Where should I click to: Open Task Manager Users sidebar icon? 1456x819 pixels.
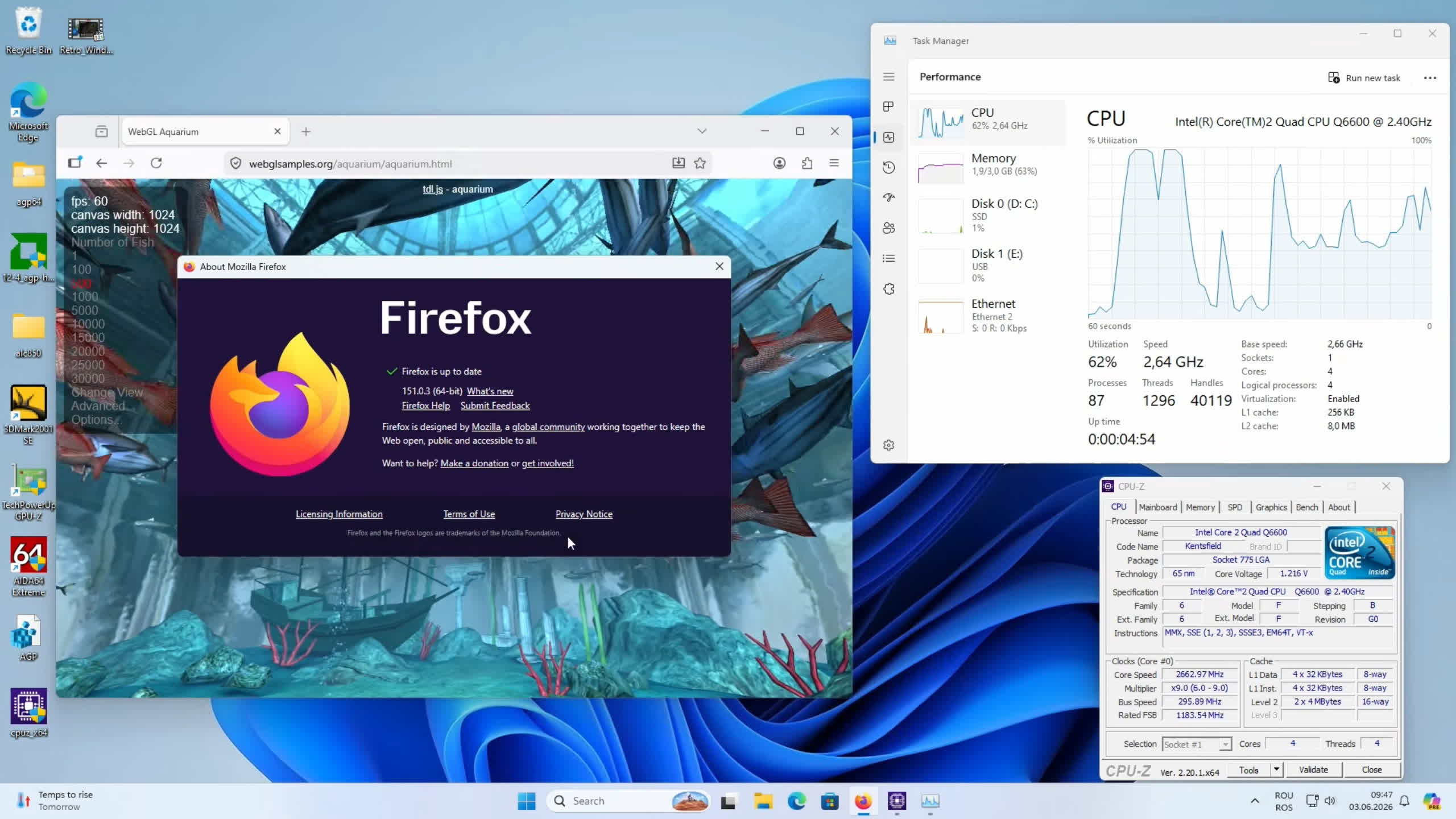[x=889, y=228]
